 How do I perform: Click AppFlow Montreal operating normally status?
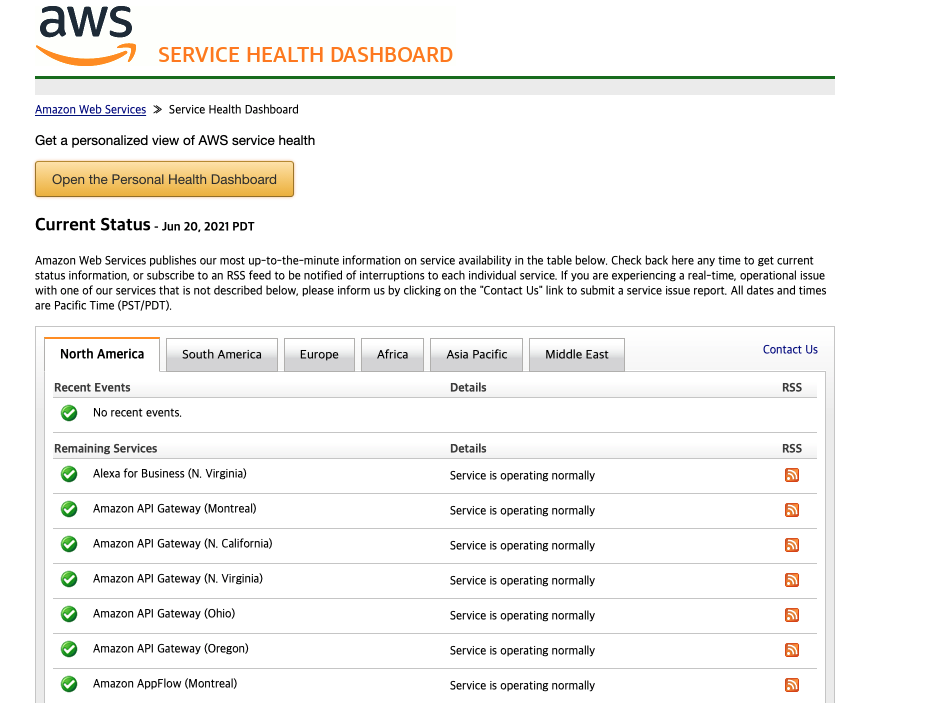522,686
